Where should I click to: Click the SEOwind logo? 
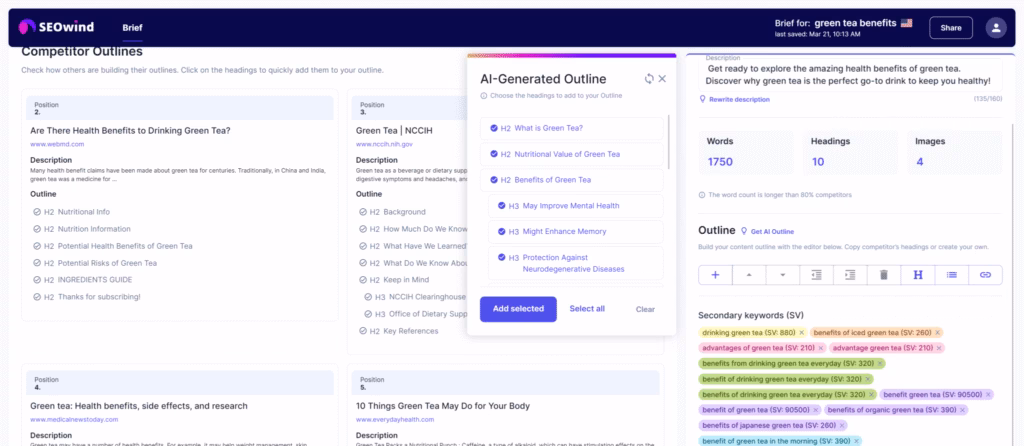coord(61,28)
